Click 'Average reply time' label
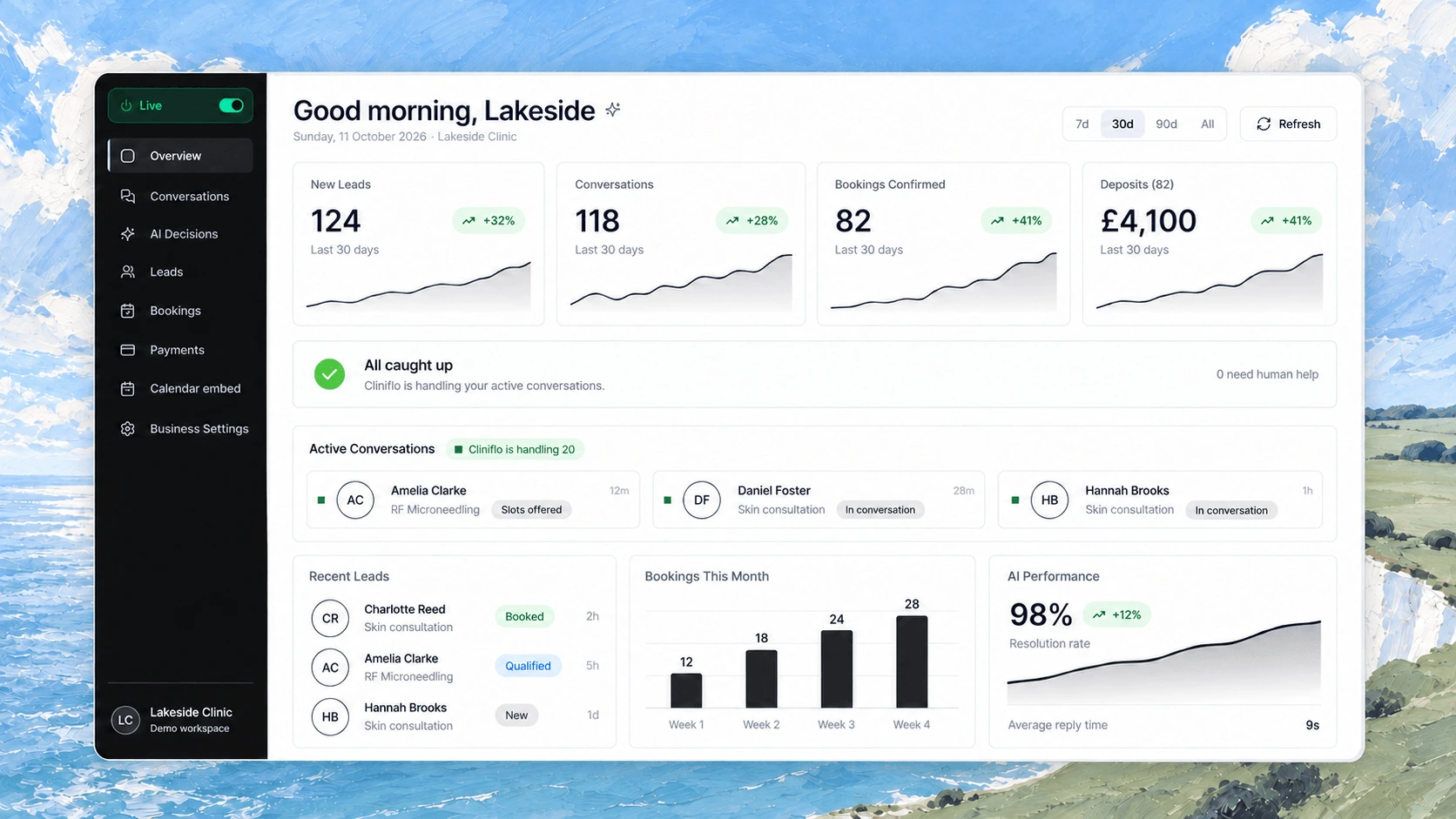Viewport: 1456px width, 819px height. tap(1057, 725)
